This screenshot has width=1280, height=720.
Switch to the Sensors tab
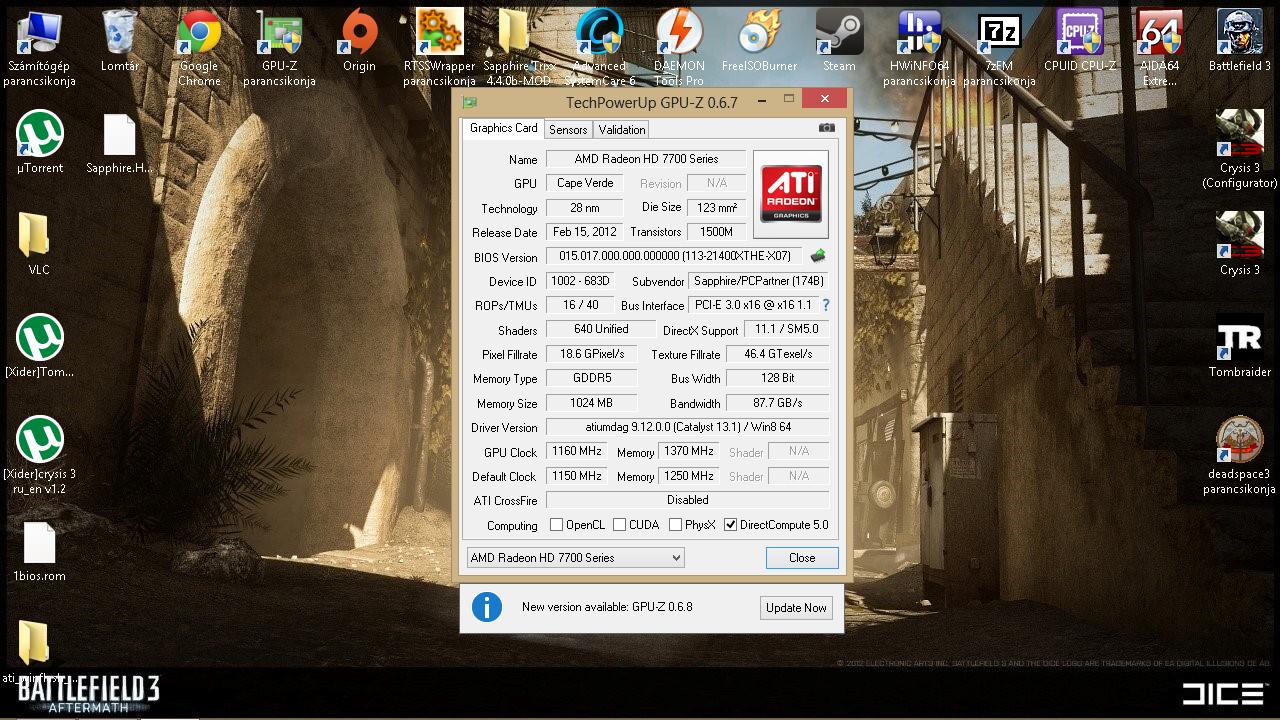point(568,130)
